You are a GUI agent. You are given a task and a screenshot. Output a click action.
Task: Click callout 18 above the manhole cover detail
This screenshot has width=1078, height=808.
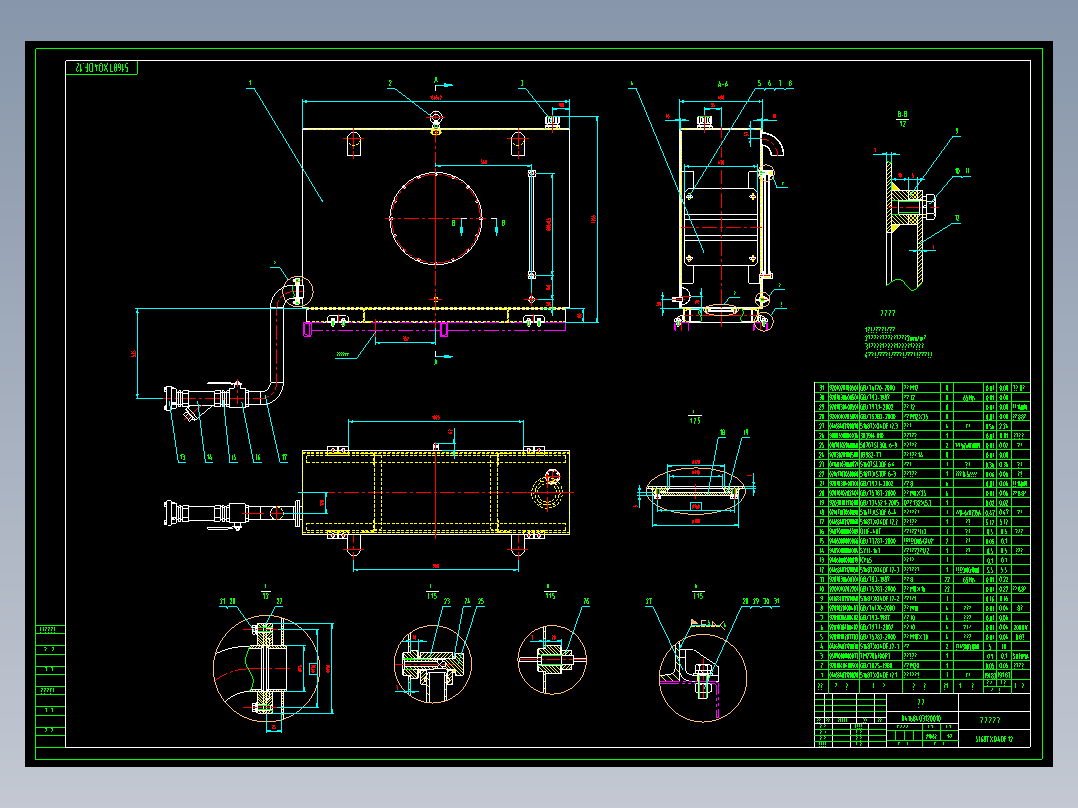[723, 433]
